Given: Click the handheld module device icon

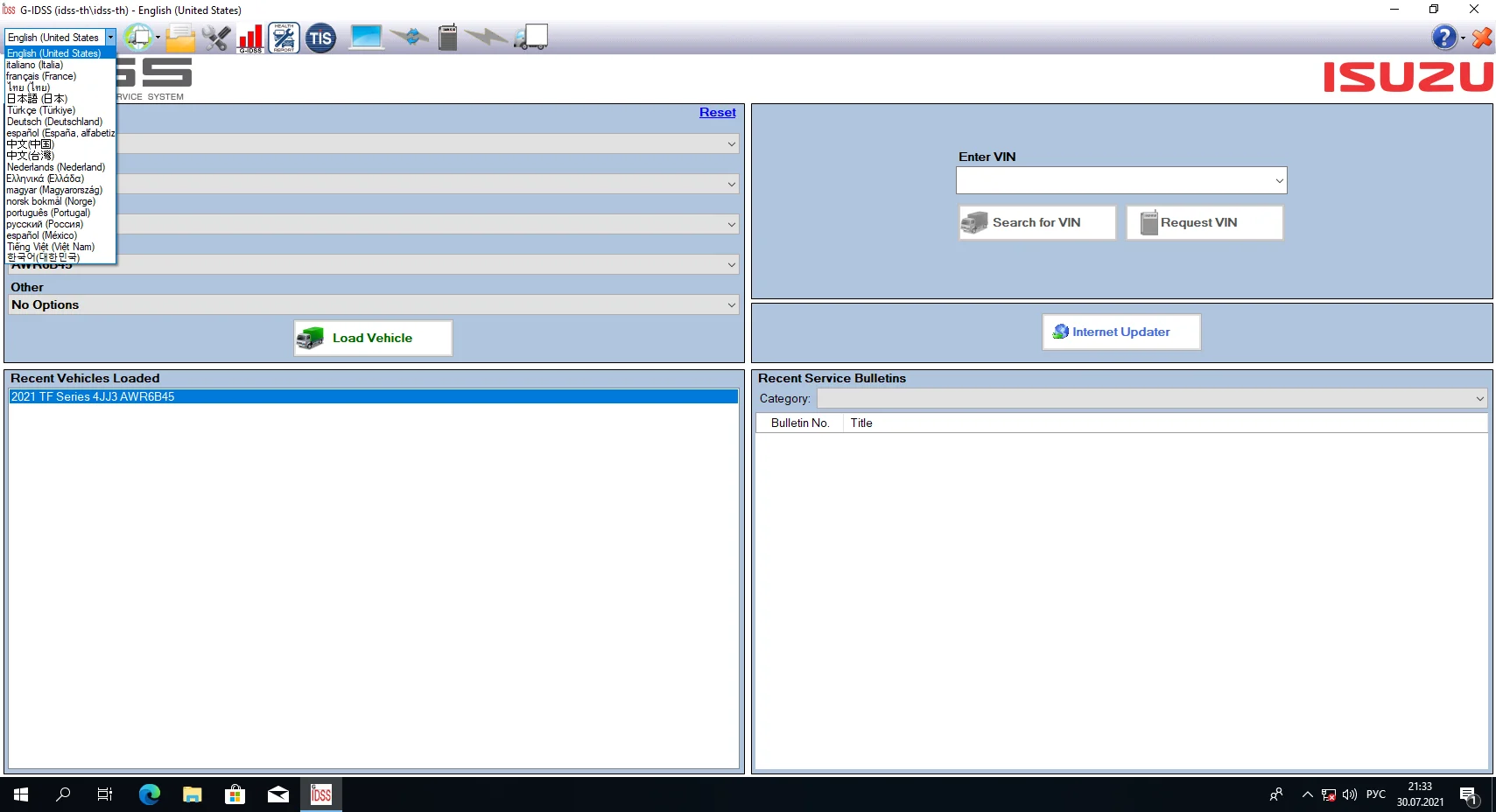Looking at the screenshot, I should [447, 38].
